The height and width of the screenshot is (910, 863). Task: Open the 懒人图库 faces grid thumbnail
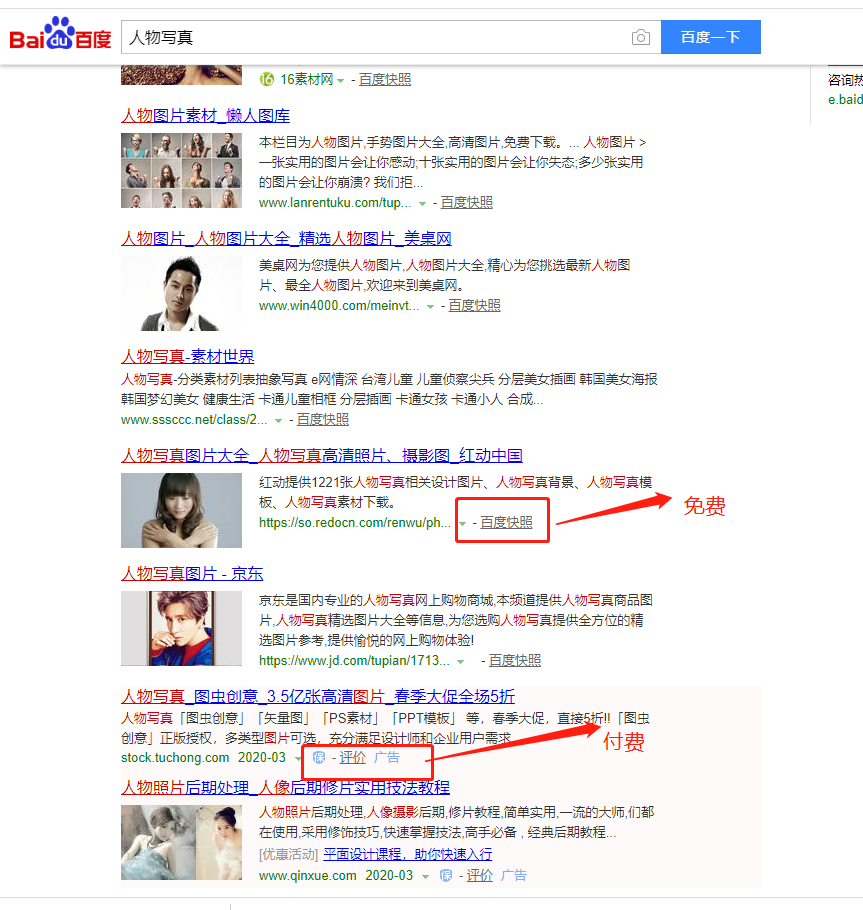coord(181,170)
